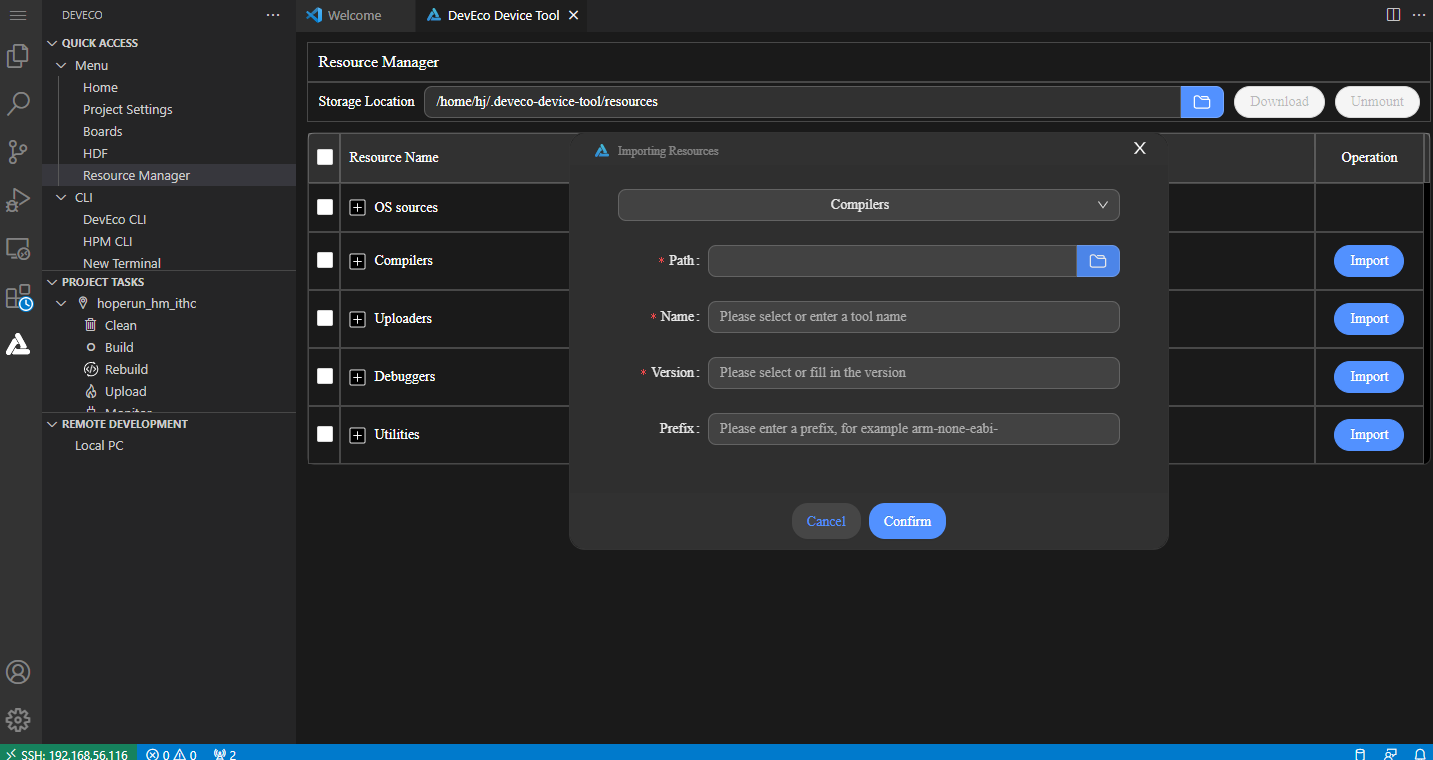The image size is (1433, 760).
Task: Check the Uploaders row checkbox
Action: pyautogui.click(x=325, y=318)
